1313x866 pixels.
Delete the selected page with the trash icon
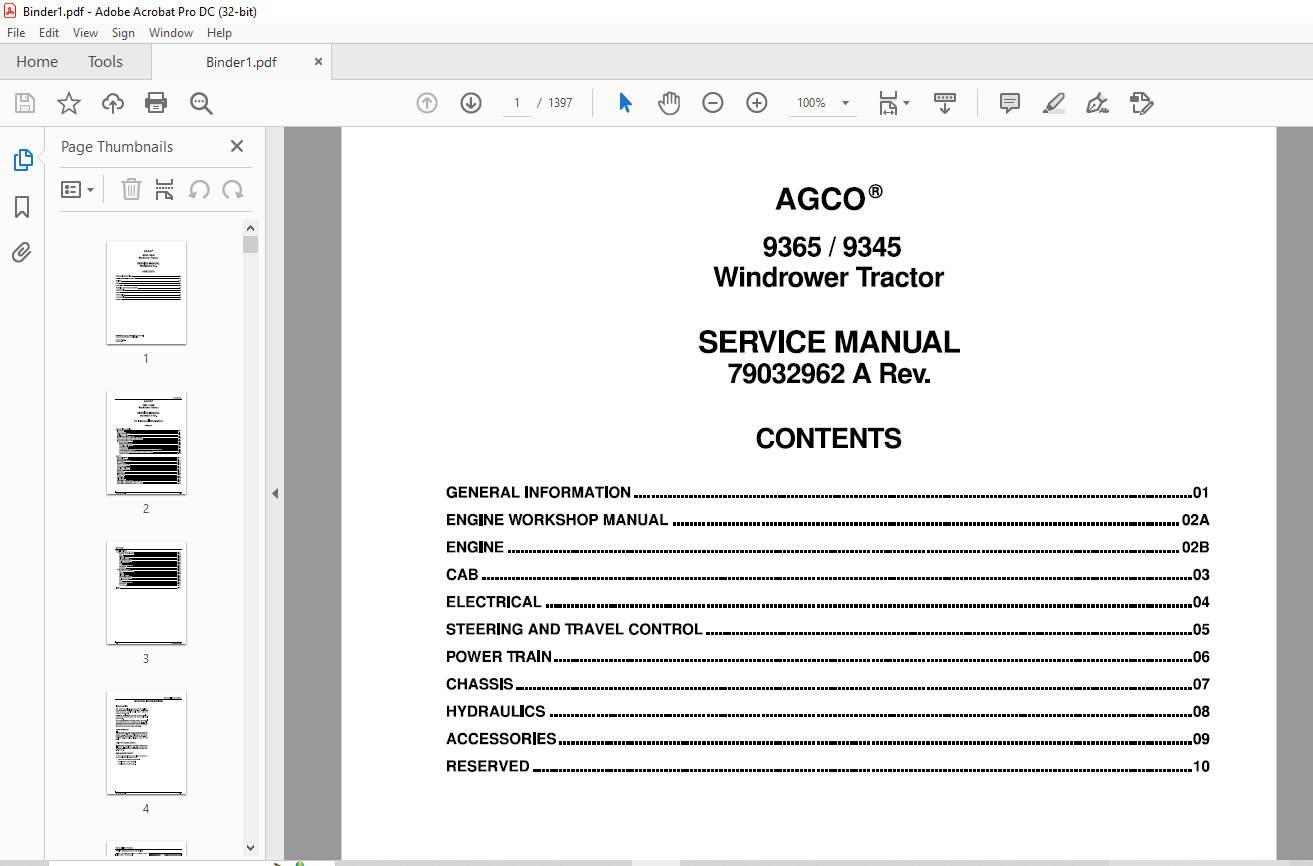pos(131,190)
